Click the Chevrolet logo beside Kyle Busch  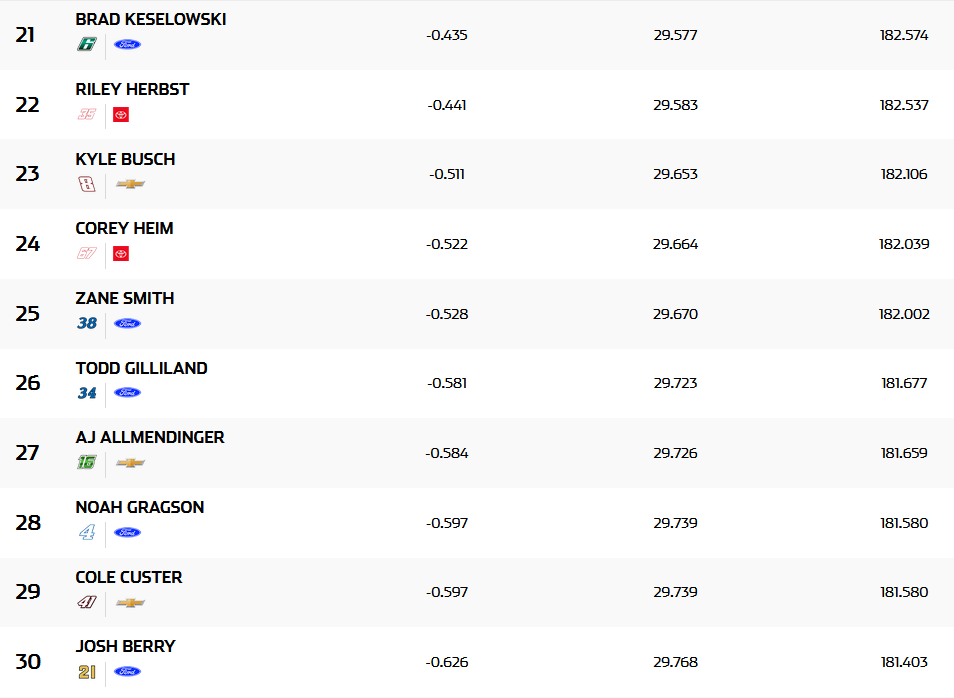(130, 184)
